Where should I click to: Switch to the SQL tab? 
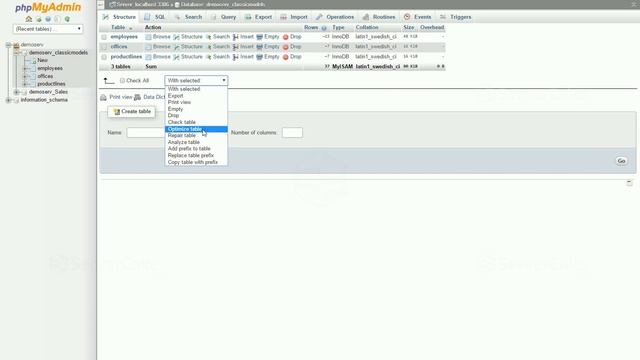pyautogui.click(x=155, y=17)
